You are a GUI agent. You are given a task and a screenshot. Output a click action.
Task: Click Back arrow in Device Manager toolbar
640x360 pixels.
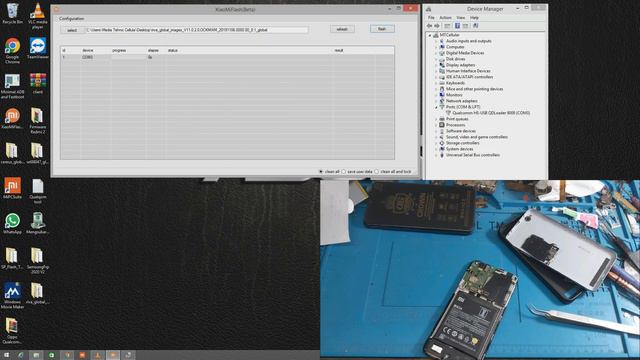[429, 26]
